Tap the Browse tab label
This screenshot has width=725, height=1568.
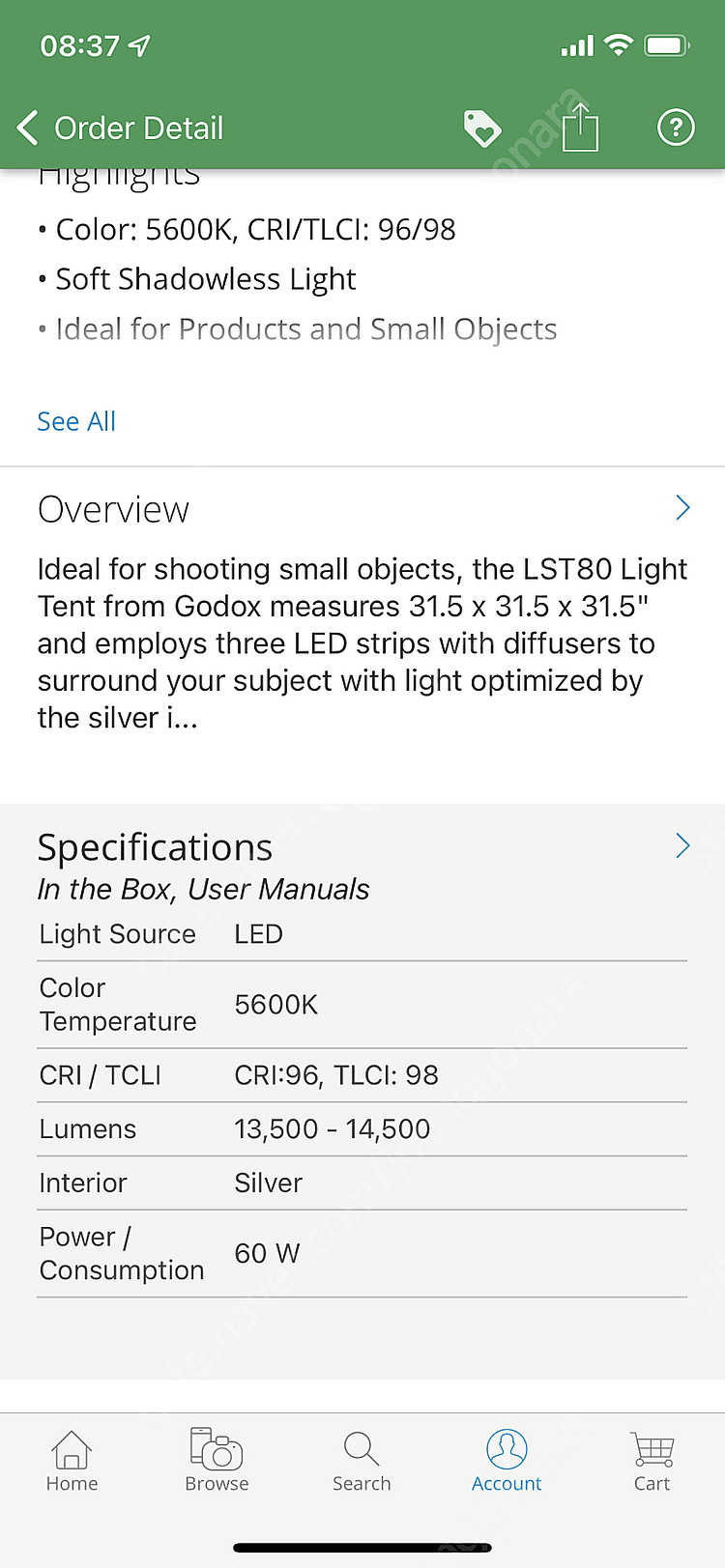pyautogui.click(x=217, y=1484)
